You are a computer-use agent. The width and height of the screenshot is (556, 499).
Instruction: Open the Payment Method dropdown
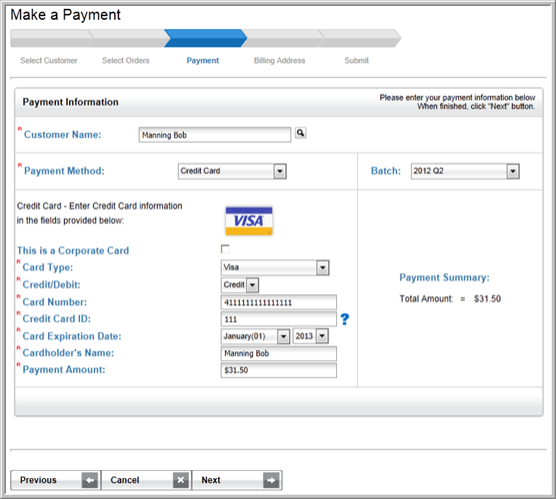232,171
